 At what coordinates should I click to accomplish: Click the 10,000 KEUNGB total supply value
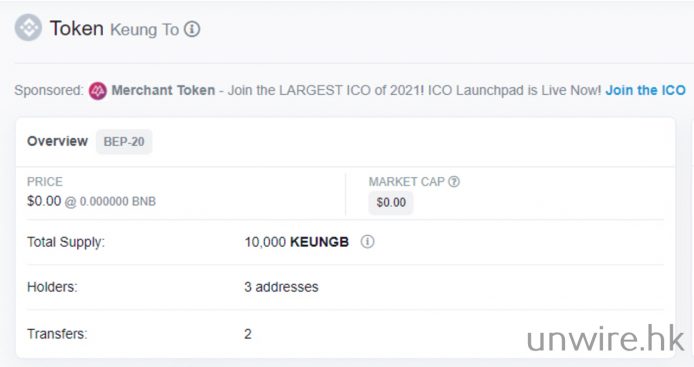[297, 242]
